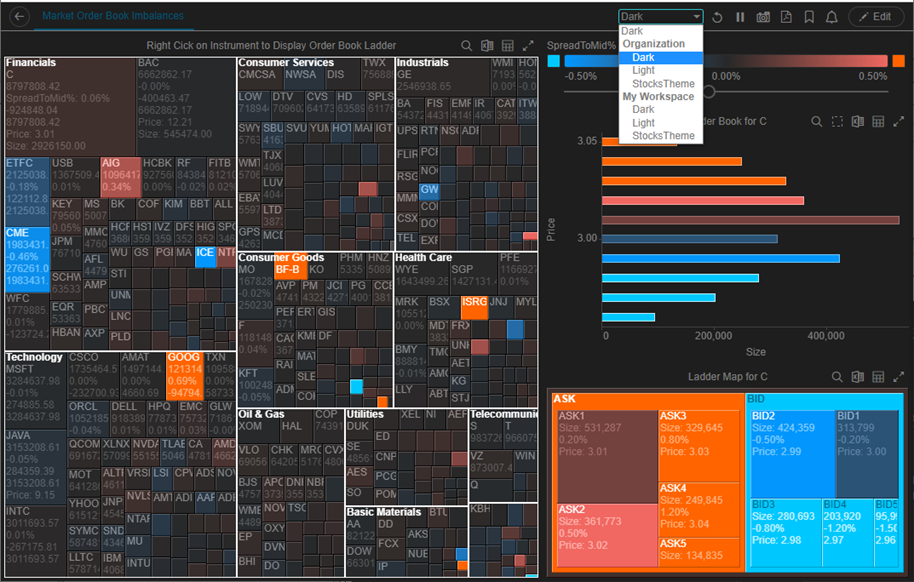Click the INTC cell in Technology
The width and height of the screenshot is (914, 582).
click(35, 540)
